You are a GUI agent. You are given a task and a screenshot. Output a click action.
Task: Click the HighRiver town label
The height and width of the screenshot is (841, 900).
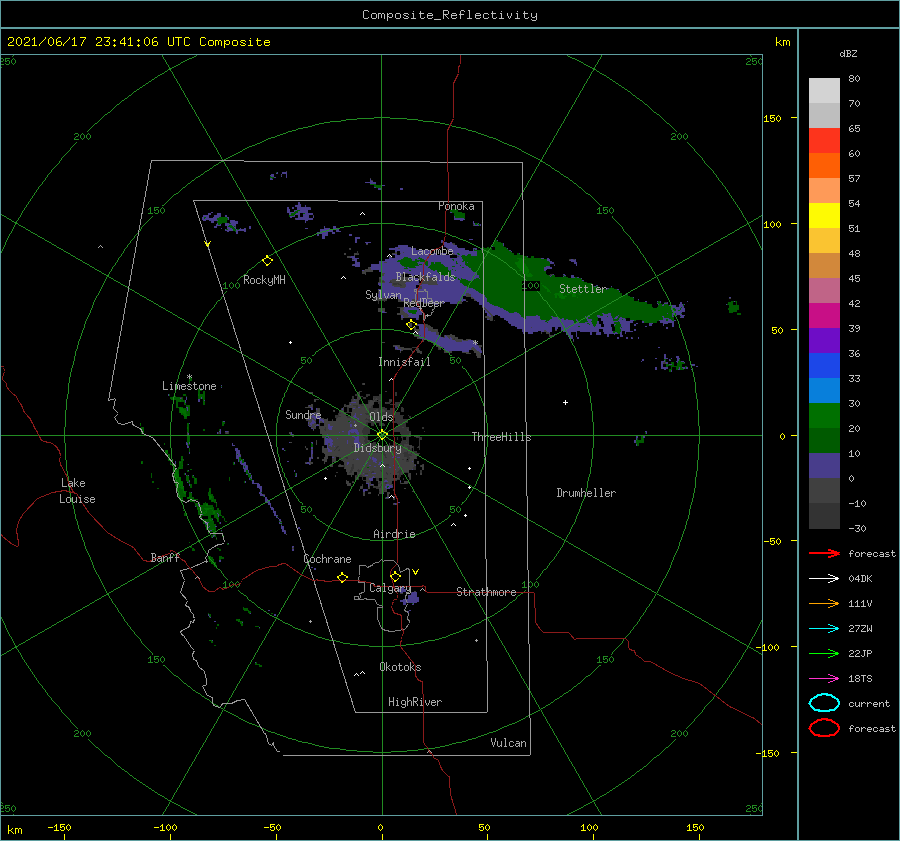pos(415,702)
